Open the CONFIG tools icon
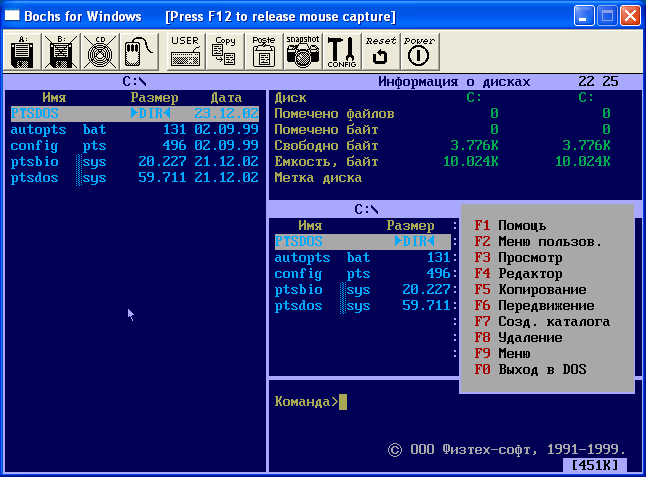Image resolution: width=646 pixels, height=477 pixels. tap(342, 52)
